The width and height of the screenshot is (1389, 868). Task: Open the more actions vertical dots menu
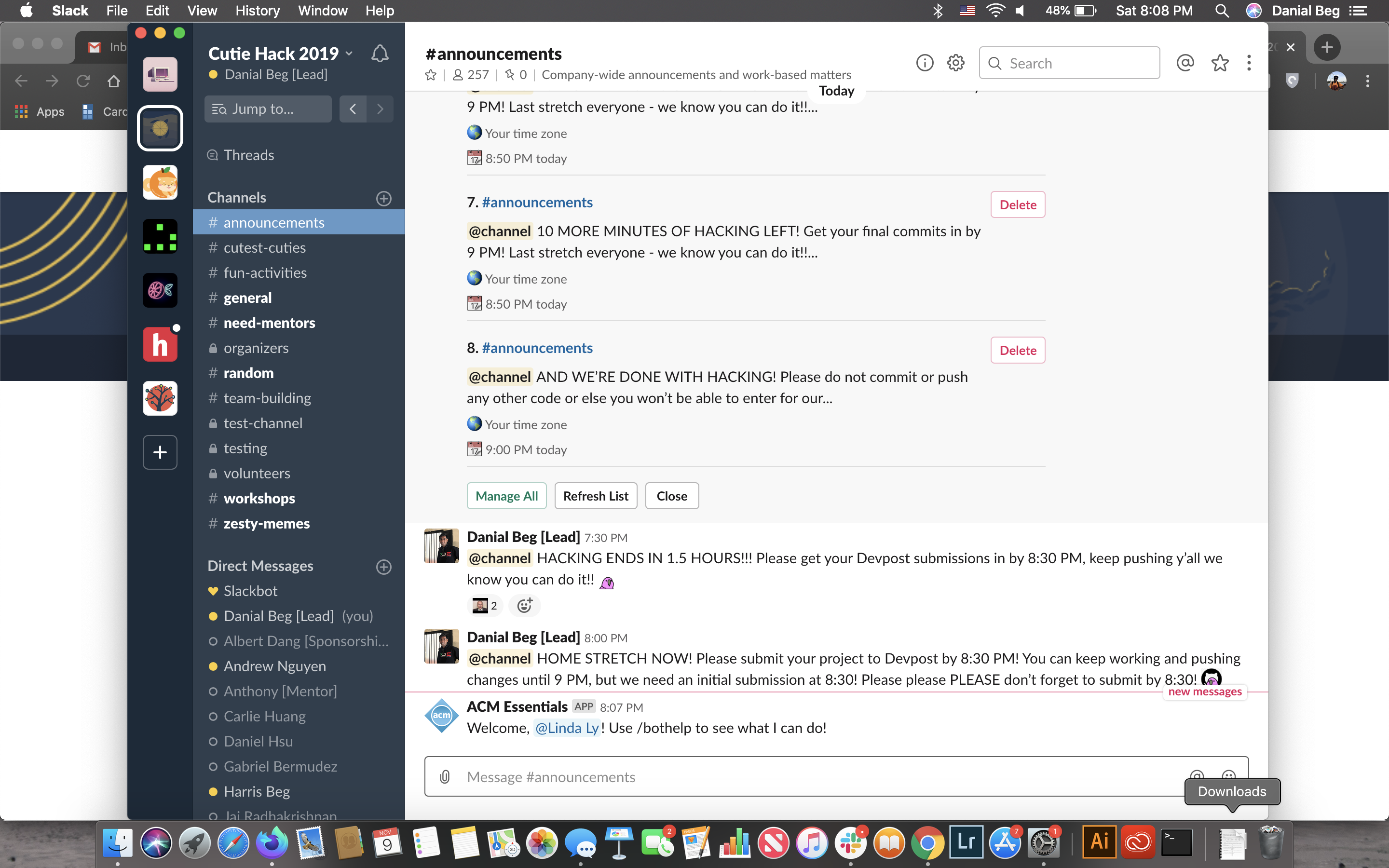[1249, 63]
